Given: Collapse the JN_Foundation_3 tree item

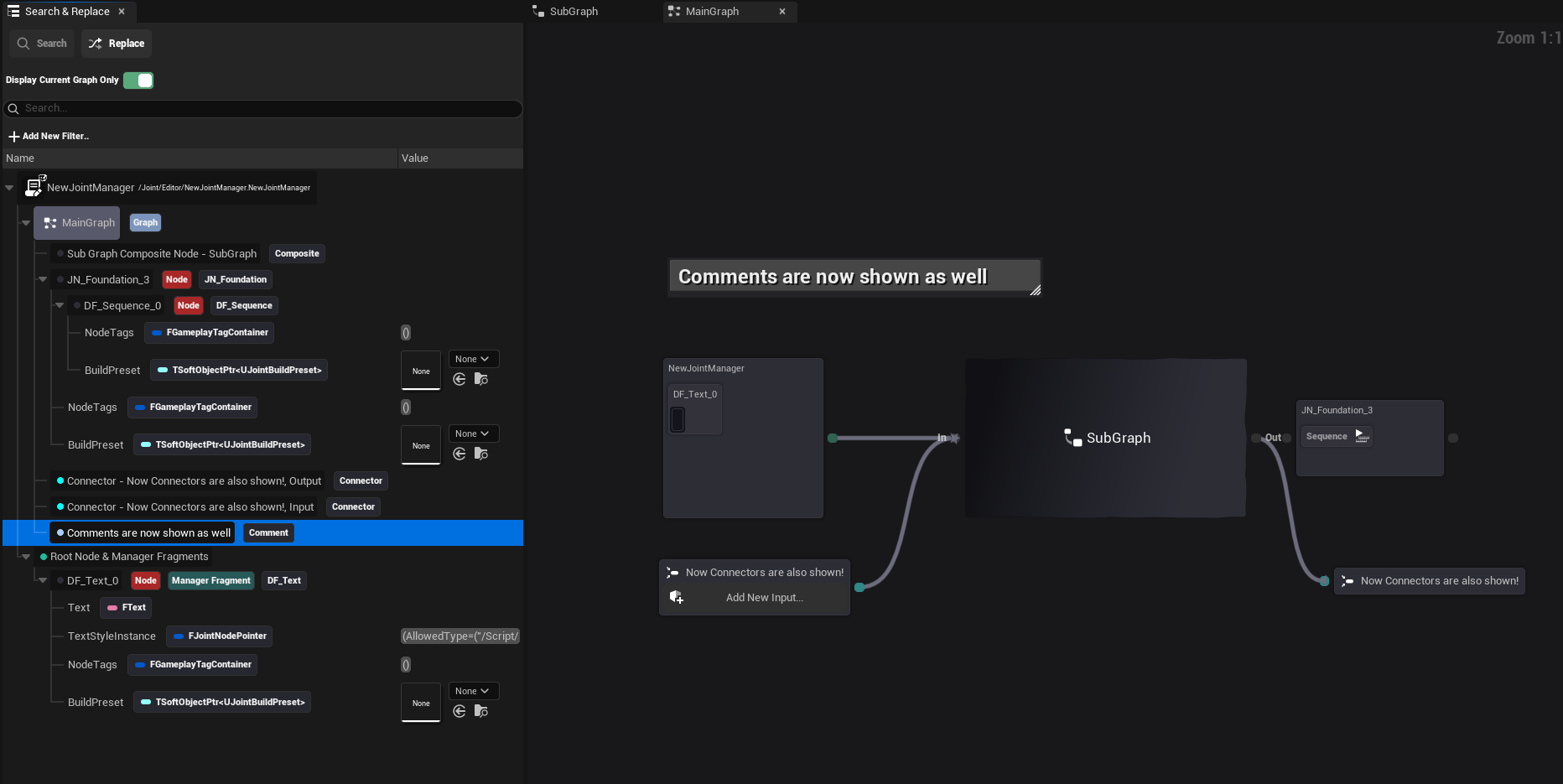Looking at the screenshot, I should point(43,279).
